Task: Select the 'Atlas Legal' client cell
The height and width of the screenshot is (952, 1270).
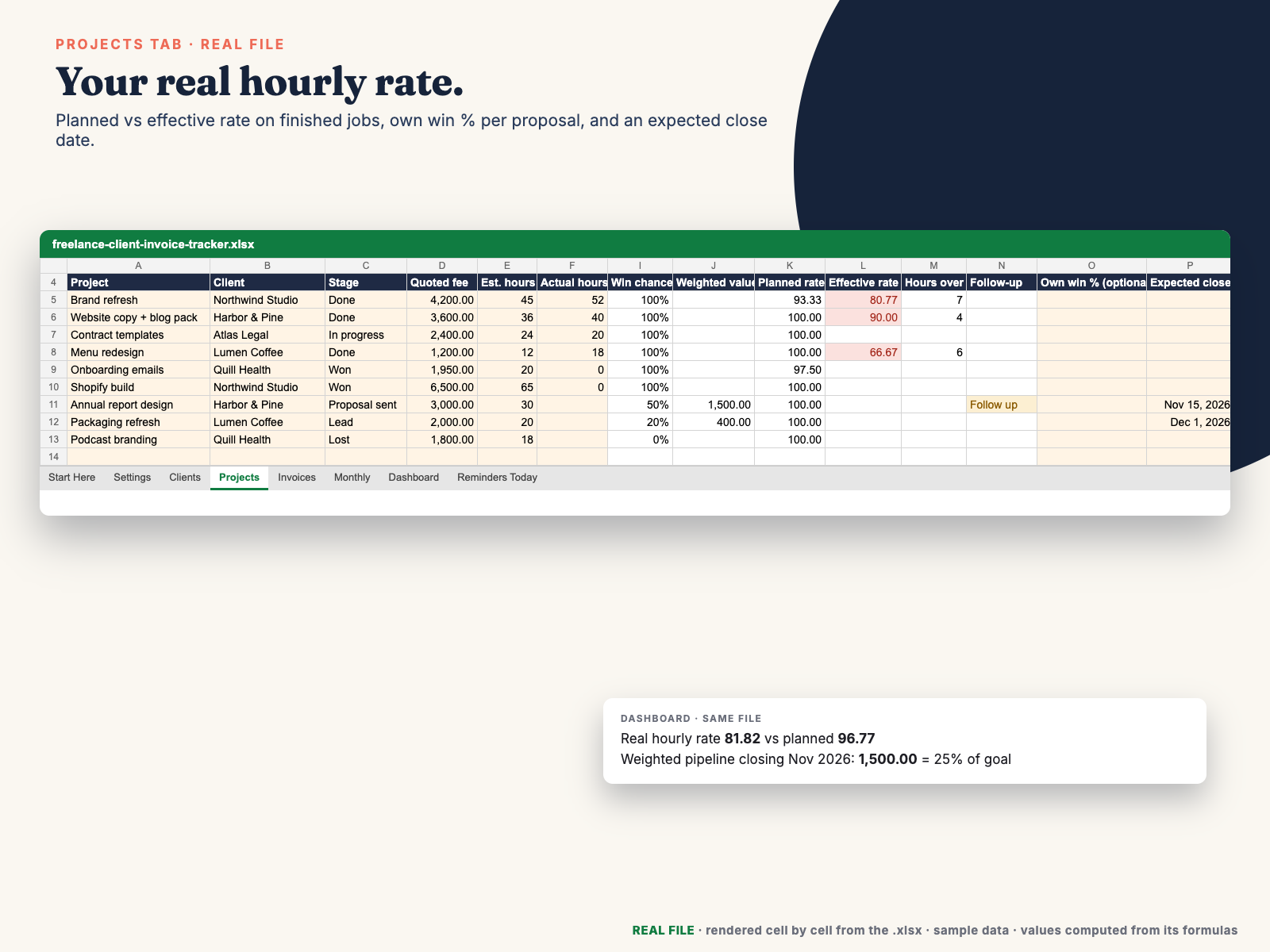Action: (267, 335)
